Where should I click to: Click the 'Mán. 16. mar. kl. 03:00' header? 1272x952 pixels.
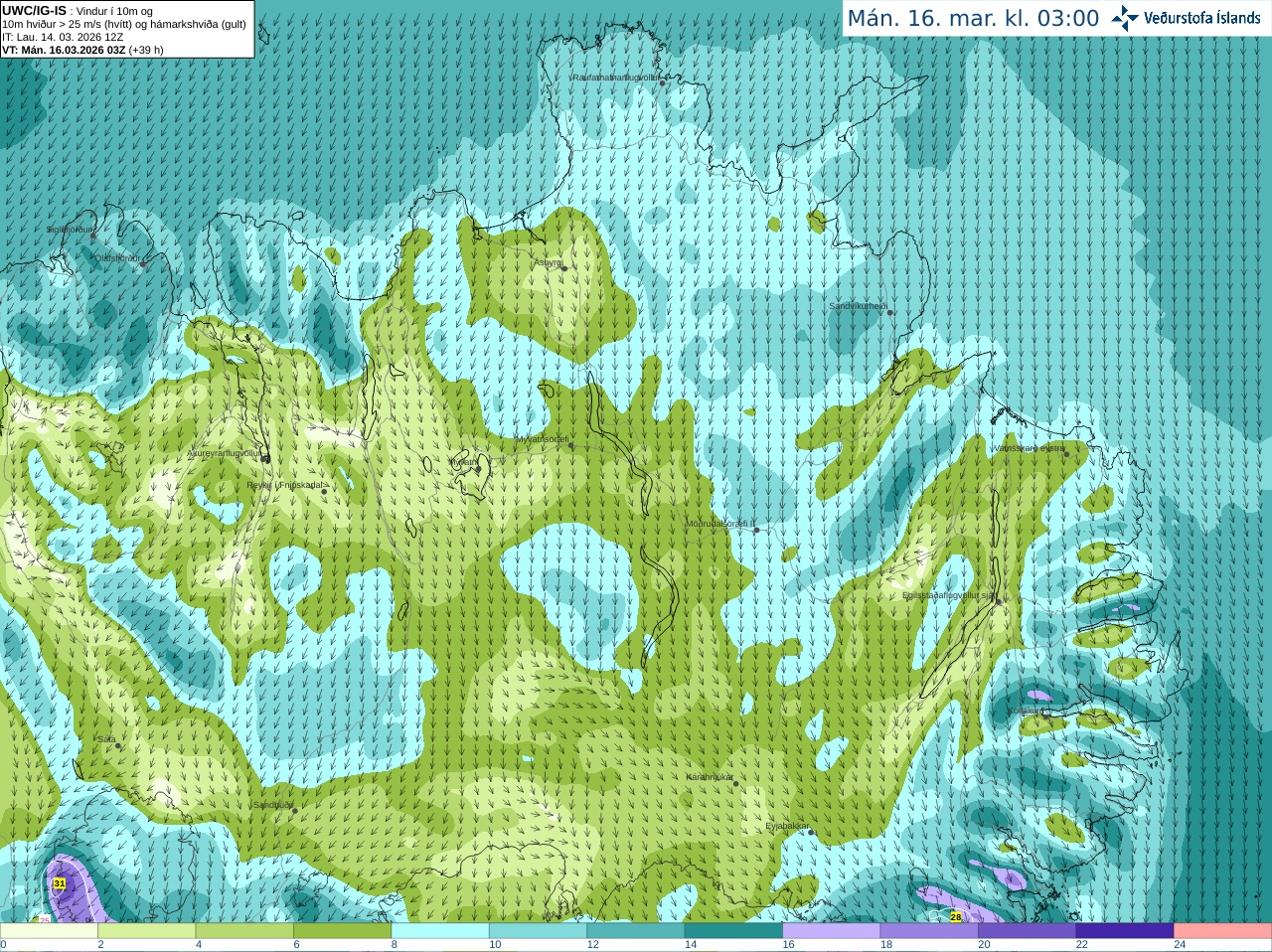973,18
